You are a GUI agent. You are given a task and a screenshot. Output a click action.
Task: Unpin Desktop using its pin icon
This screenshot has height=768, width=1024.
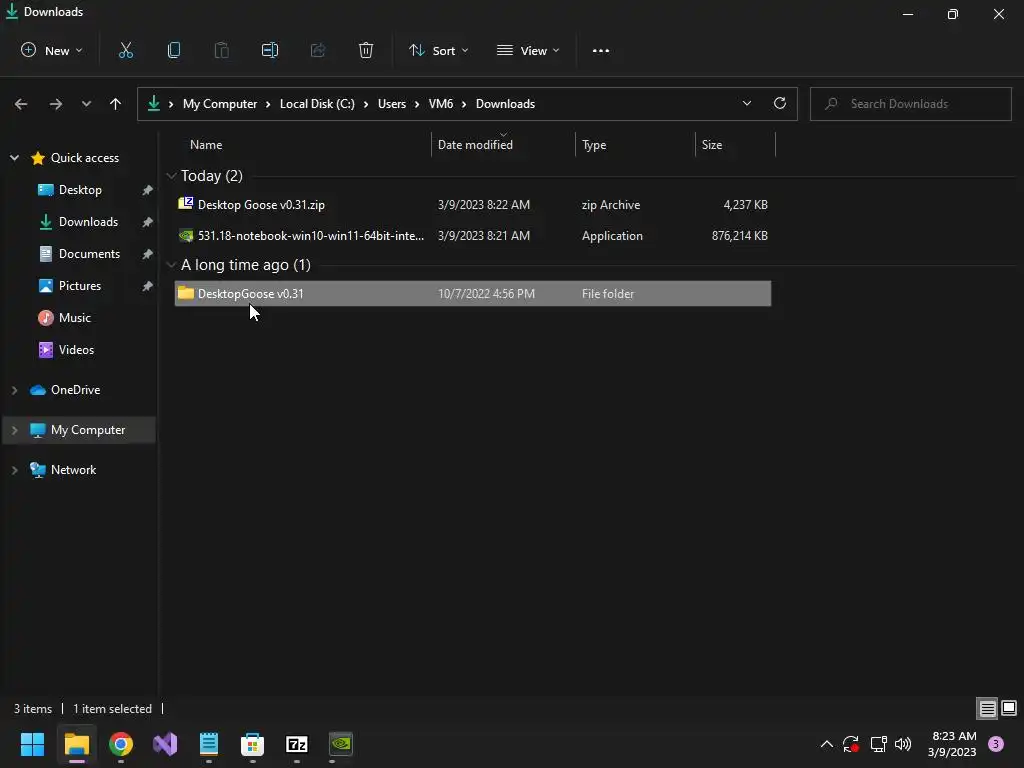point(147,190)
